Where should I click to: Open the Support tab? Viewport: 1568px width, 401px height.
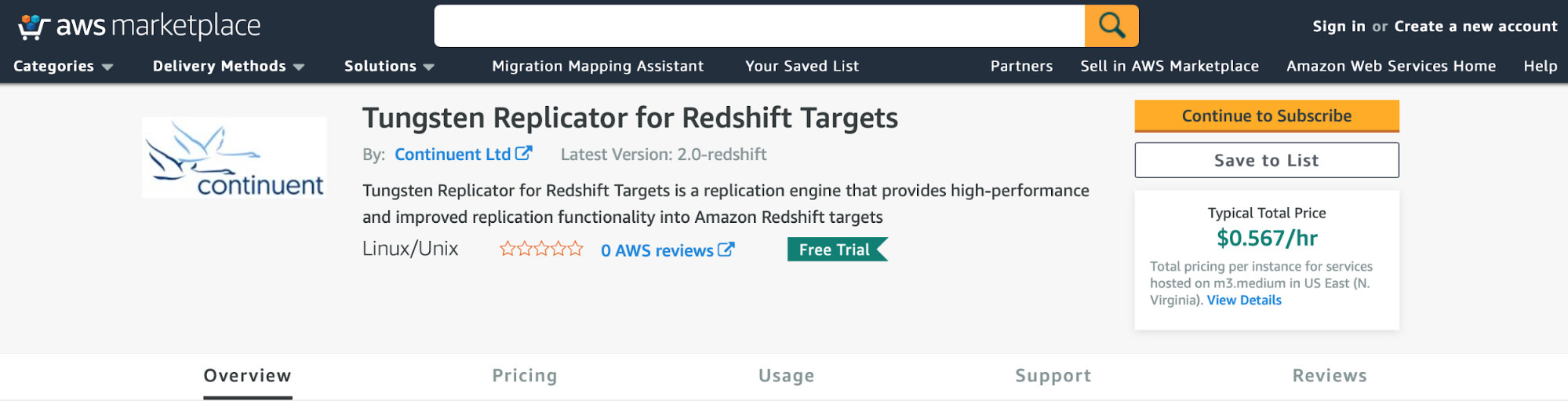[x=1053, y=376]
